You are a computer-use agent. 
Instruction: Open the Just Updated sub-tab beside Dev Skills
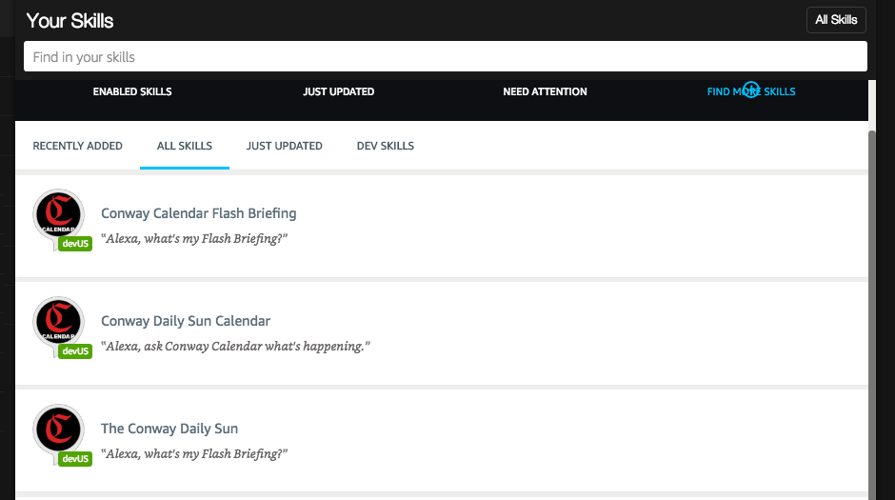(x=284, y=146)
